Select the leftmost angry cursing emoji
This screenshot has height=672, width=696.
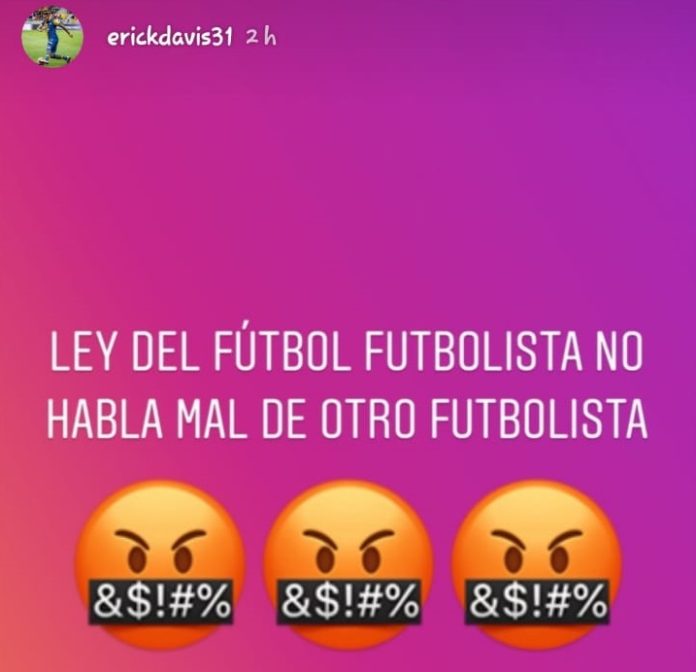(160, 563)
